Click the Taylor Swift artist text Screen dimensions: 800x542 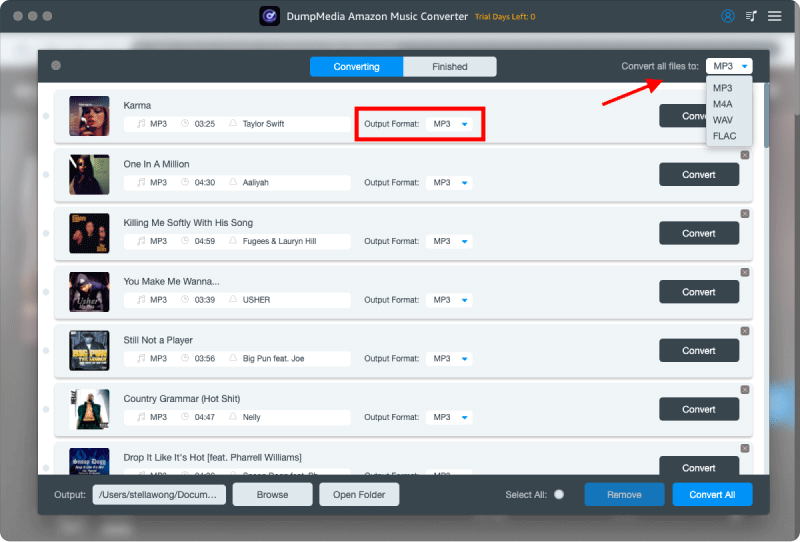point(263,124)
